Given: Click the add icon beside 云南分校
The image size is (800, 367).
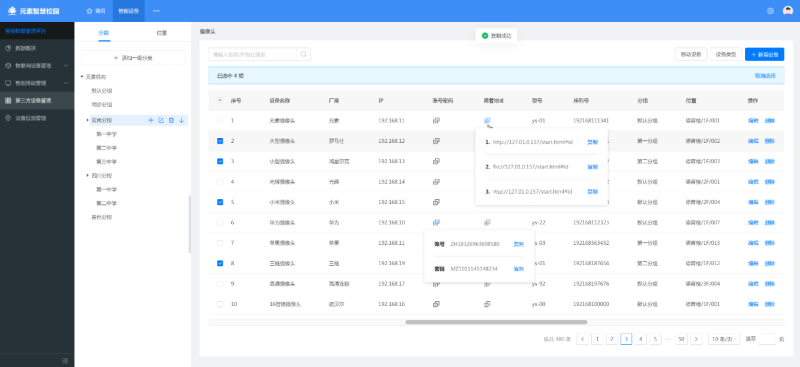Looking at the screenshot, I should [151, 120].
